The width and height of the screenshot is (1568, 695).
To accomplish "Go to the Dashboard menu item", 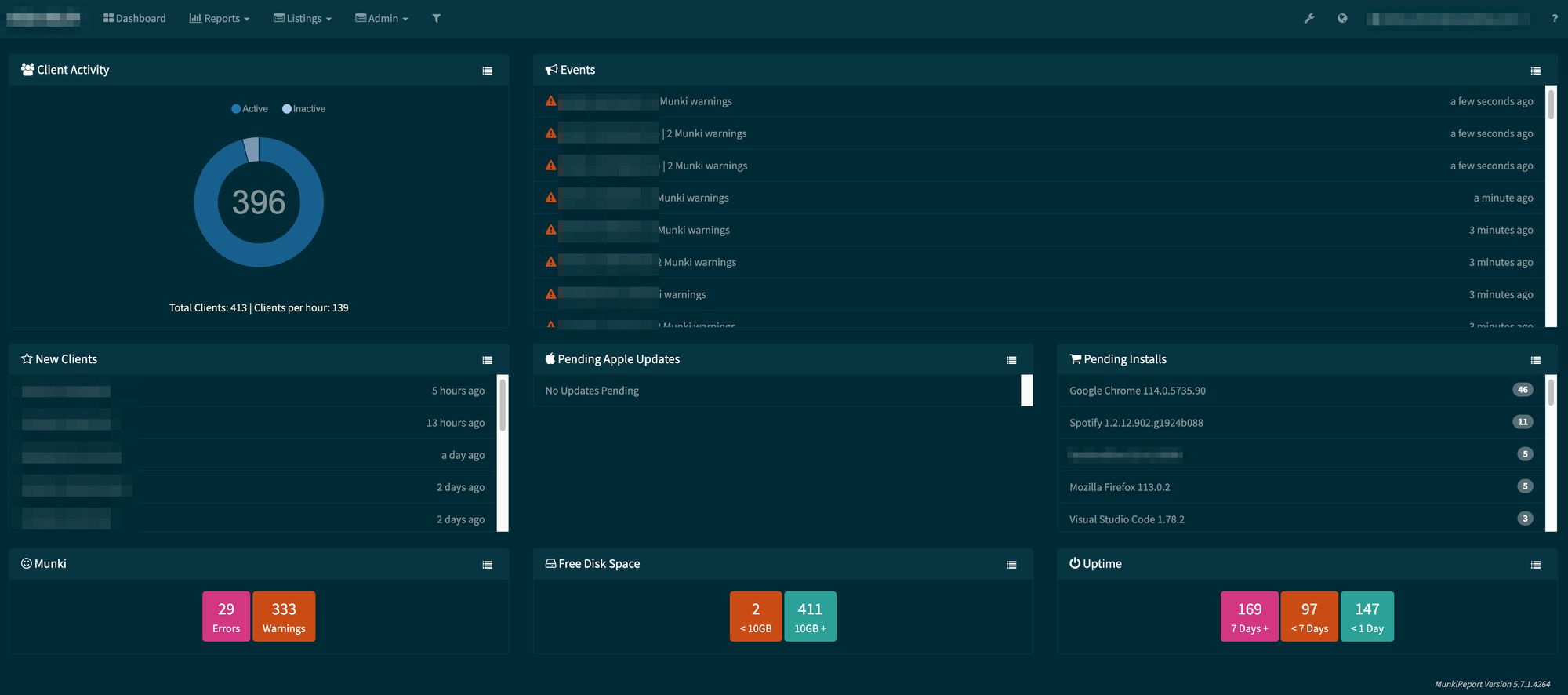I will click(x=135, y=18).
